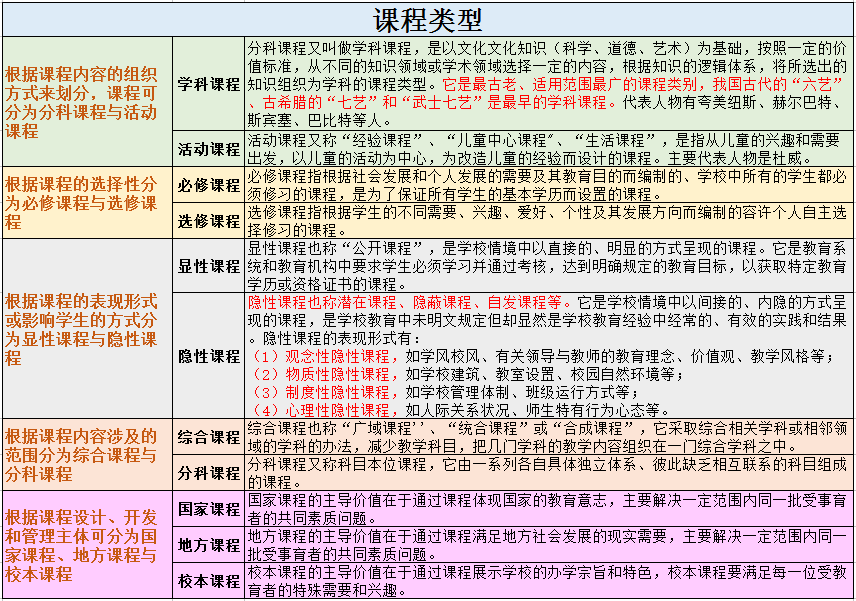Select the 显性课程 cell
856x601 pixels.
click(x=209, y=266)
